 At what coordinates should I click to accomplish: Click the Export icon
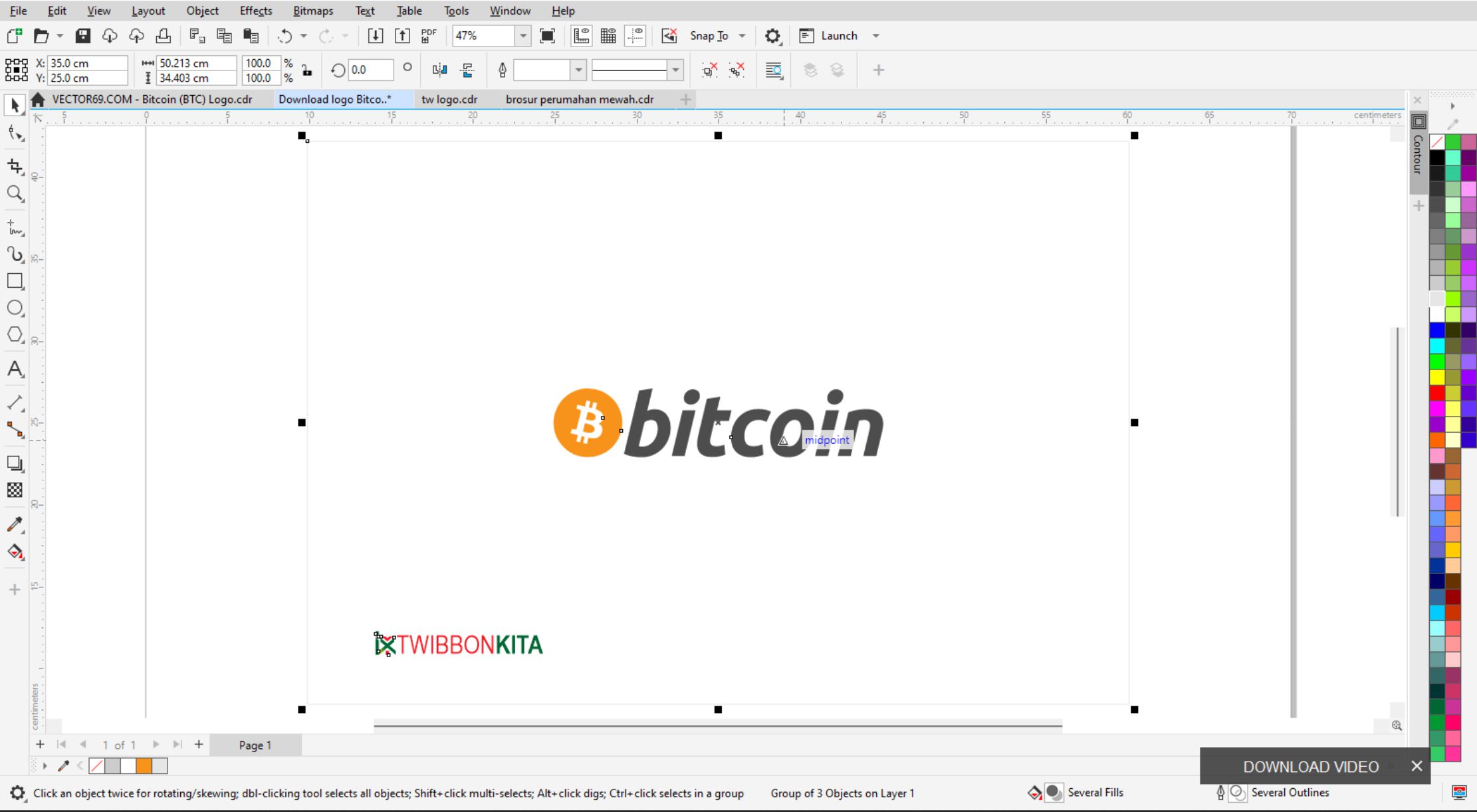[x=402, y=36]
